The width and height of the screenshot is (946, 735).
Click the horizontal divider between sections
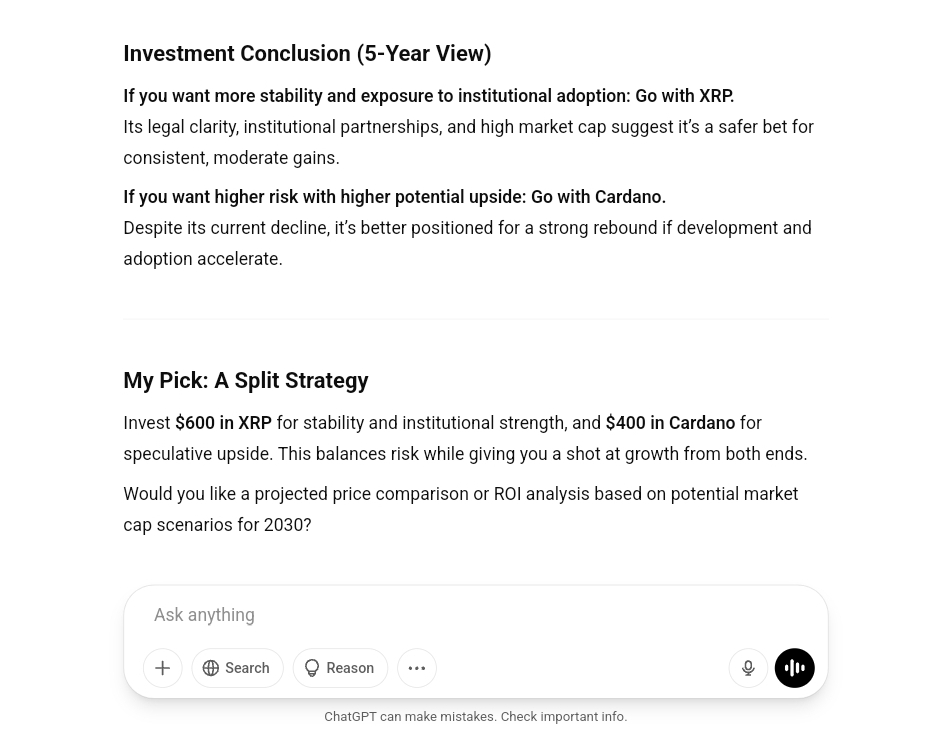pyautogui.click(x=475, y=319)
